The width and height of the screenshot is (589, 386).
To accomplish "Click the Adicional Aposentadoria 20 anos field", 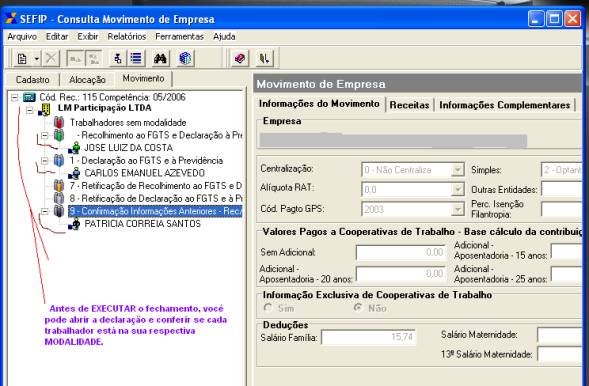I will [401, 274].
